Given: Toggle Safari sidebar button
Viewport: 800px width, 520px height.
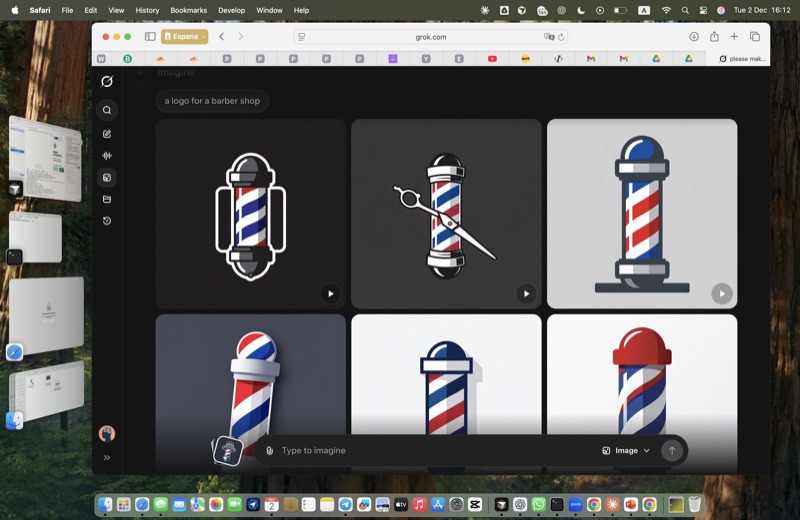Looking at the screenshot, I should (x=150, y=37).
